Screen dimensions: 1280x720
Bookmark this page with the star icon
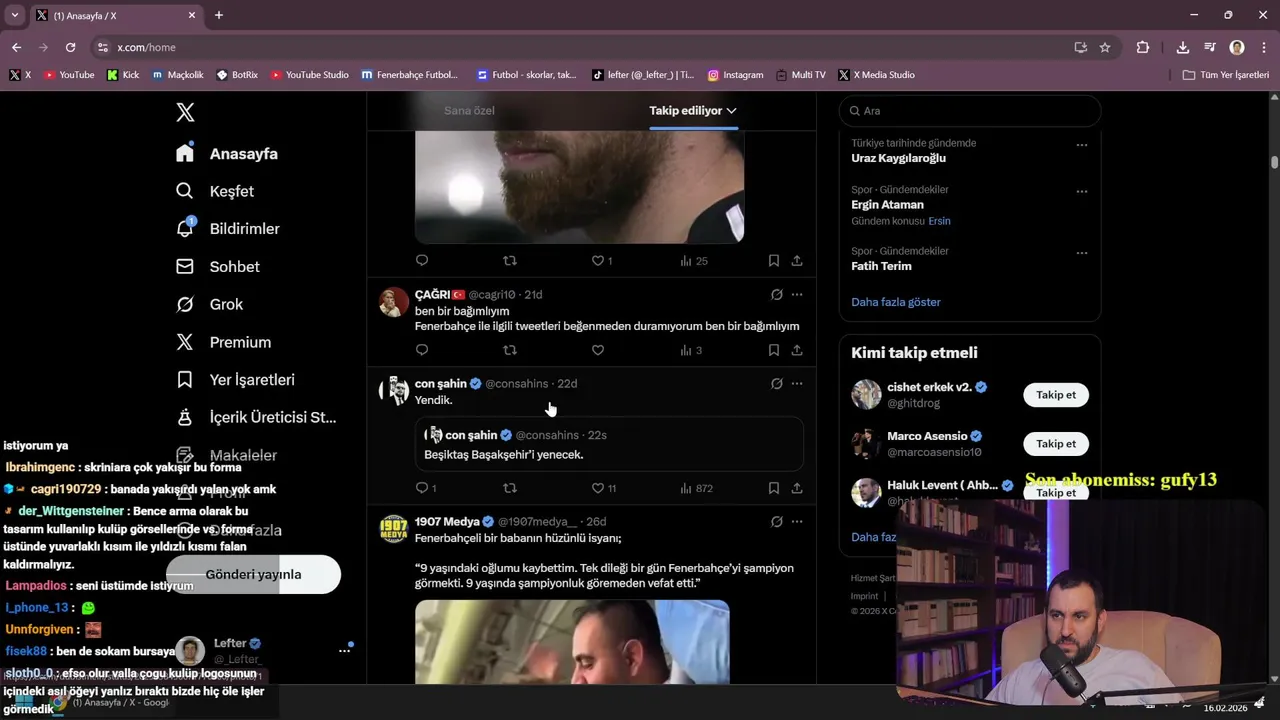click(1105, 47)
